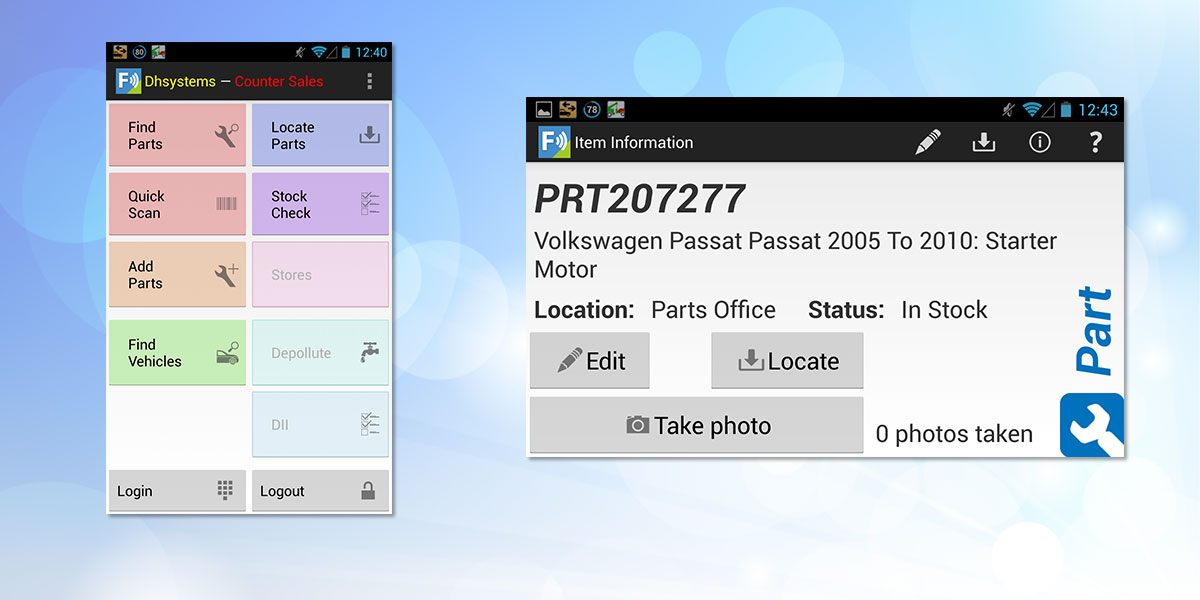
Task: Click the In Stock status value
Action: [944, 310]
